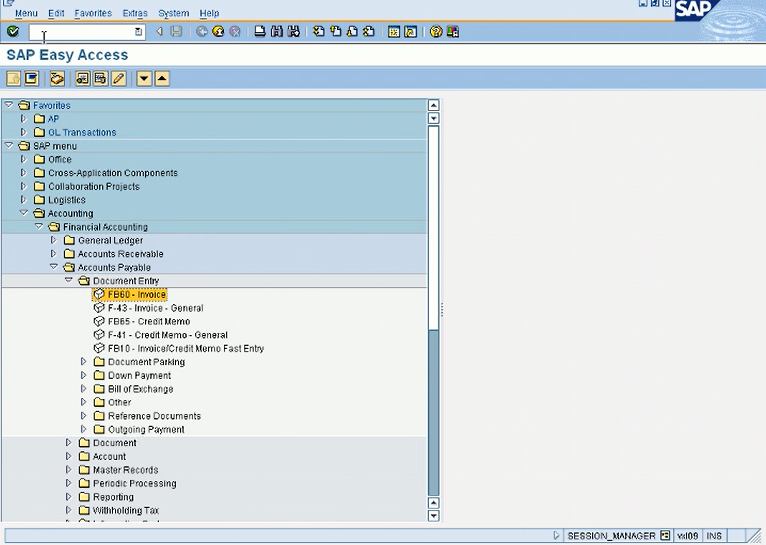Click the yellow Exit (log off) icon

[218, 32]
